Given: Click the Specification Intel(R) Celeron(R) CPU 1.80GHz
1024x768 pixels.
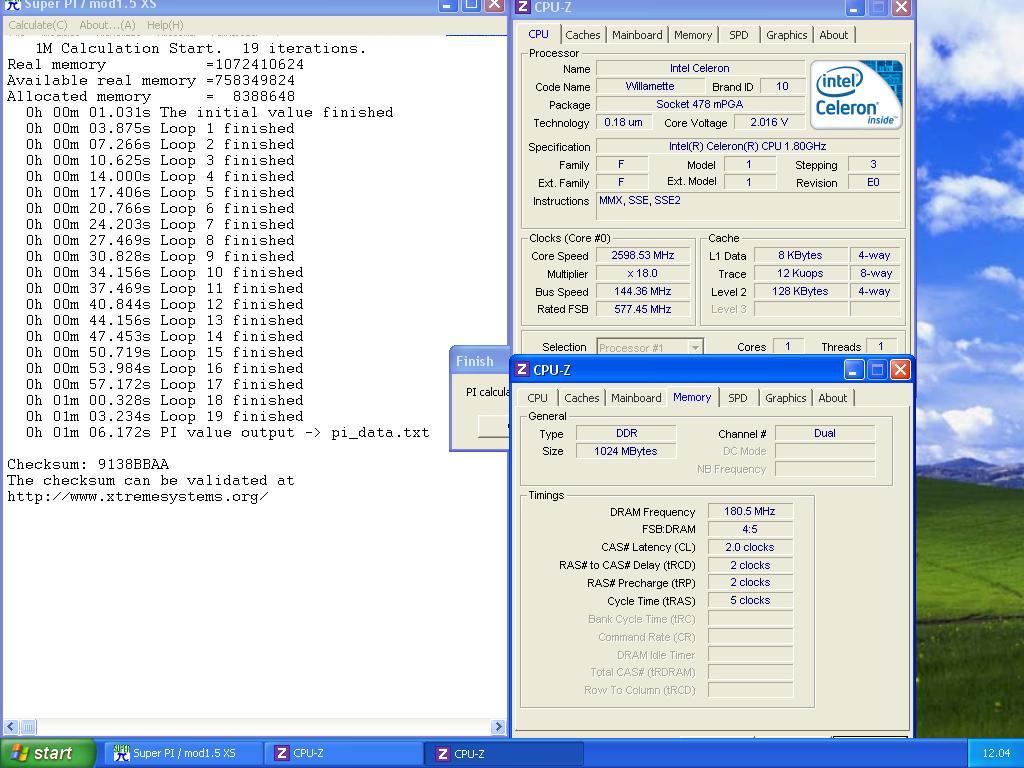Looking at the screenshot, I should [x=747, y=147].
